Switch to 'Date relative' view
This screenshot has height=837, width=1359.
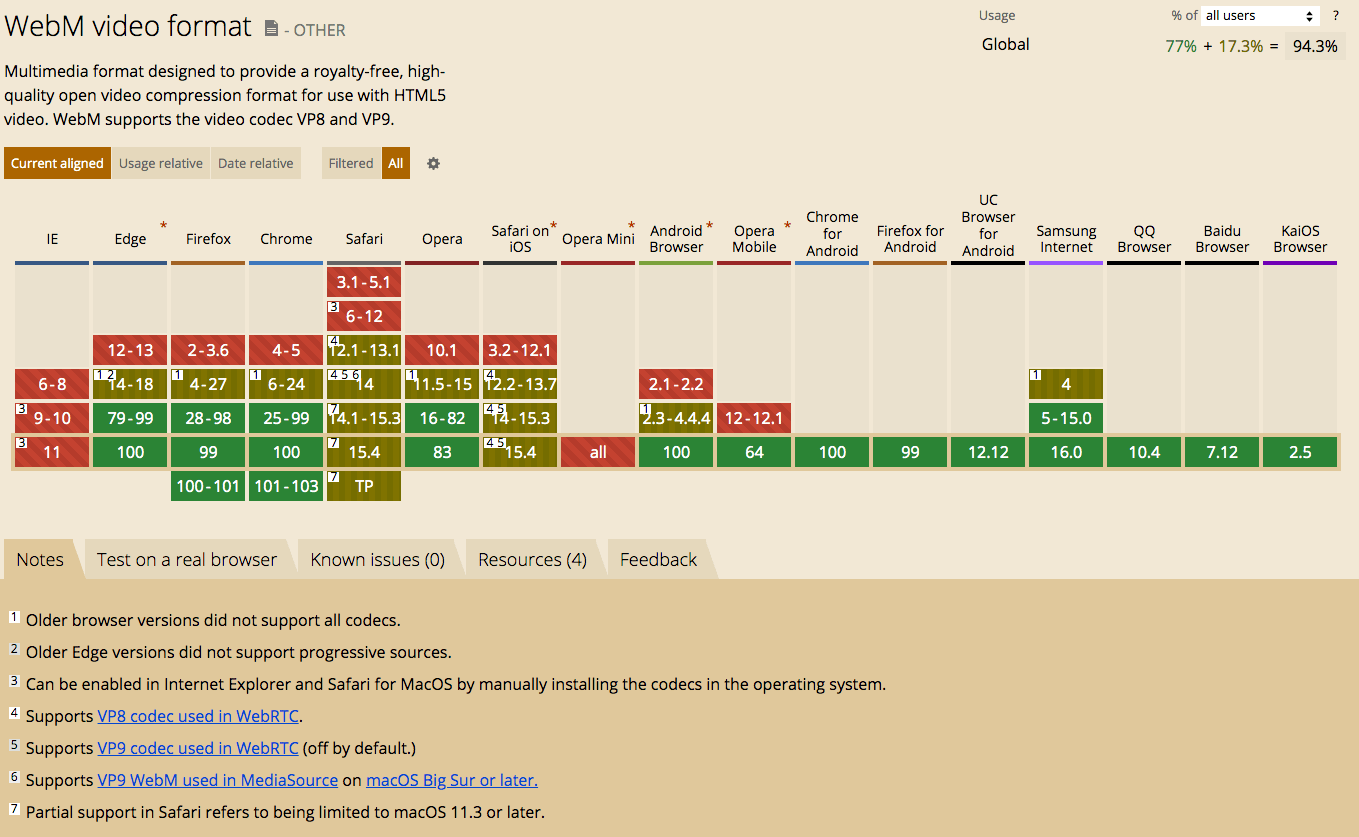256,163
